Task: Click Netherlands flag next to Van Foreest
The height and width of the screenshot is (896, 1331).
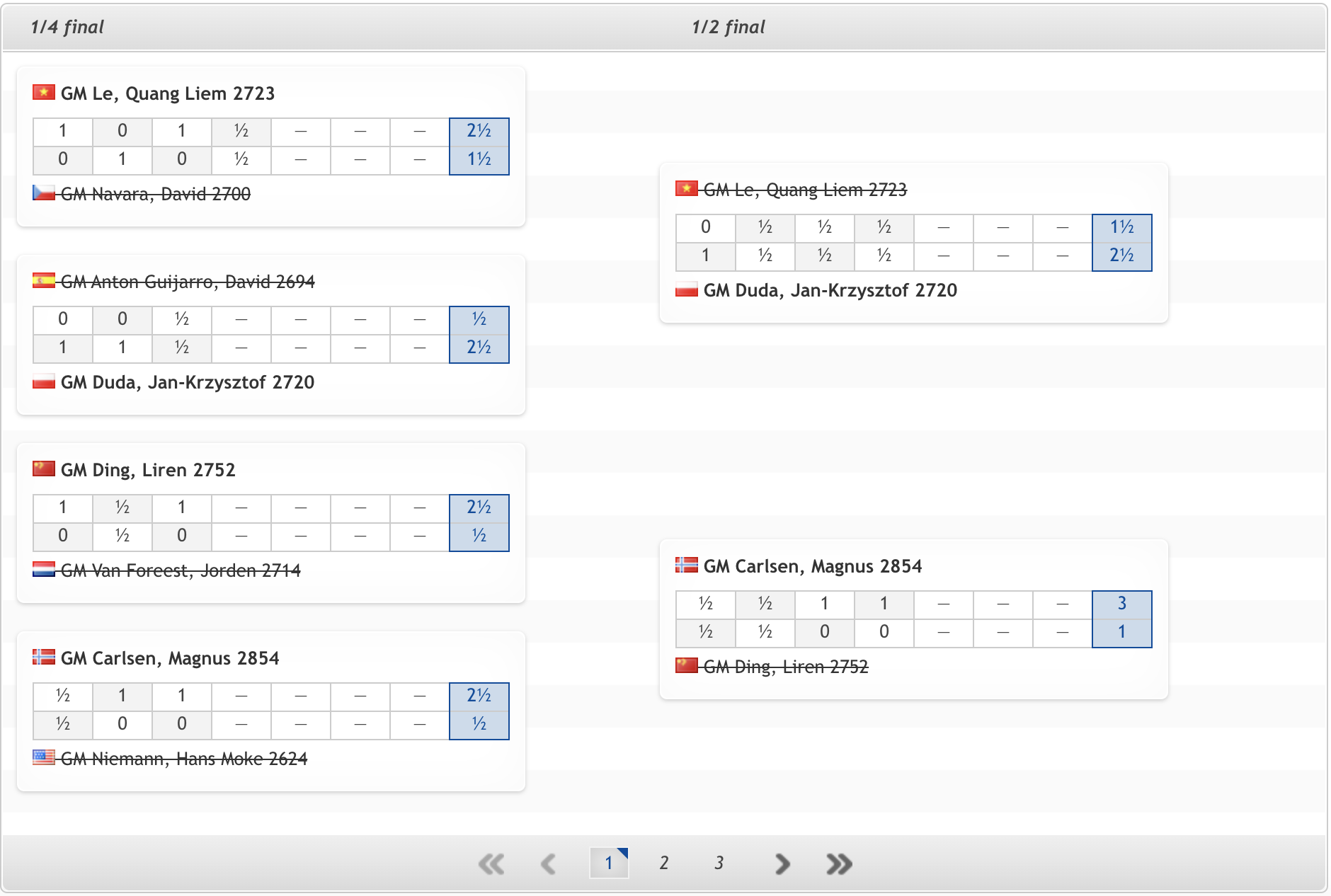Action: (44, 570)
